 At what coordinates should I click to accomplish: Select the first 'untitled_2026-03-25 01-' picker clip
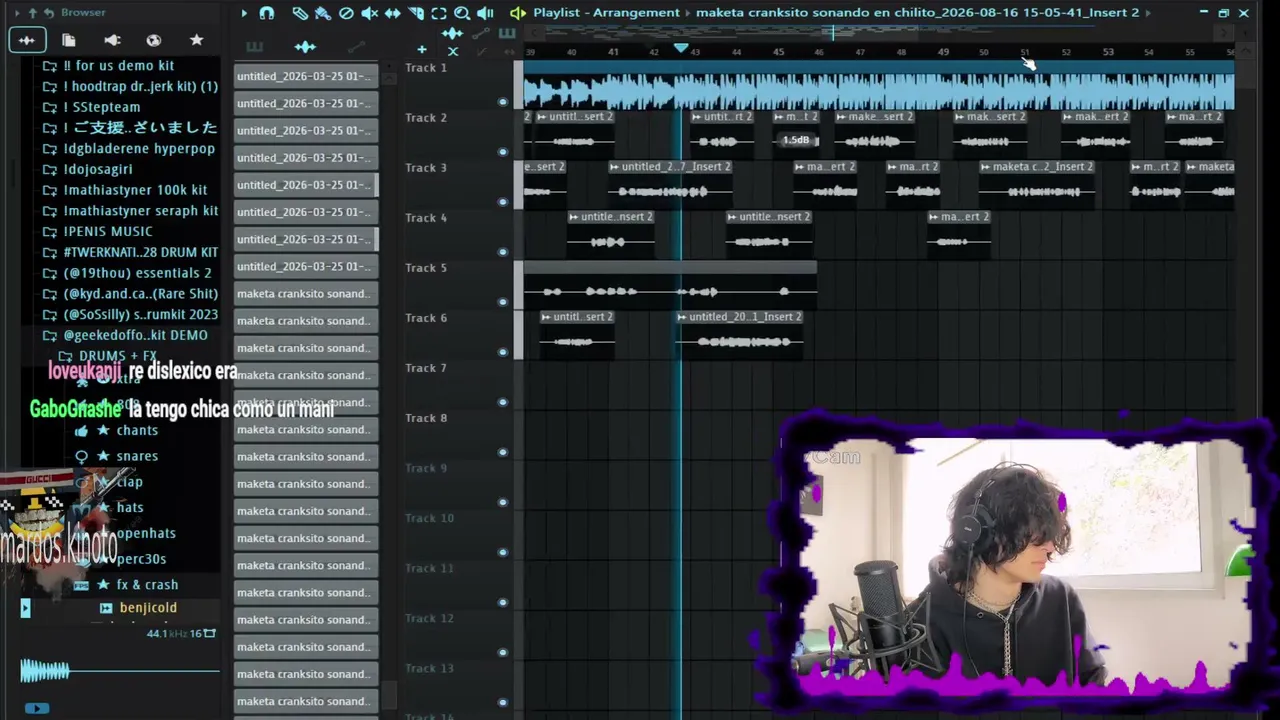[306, 76]
